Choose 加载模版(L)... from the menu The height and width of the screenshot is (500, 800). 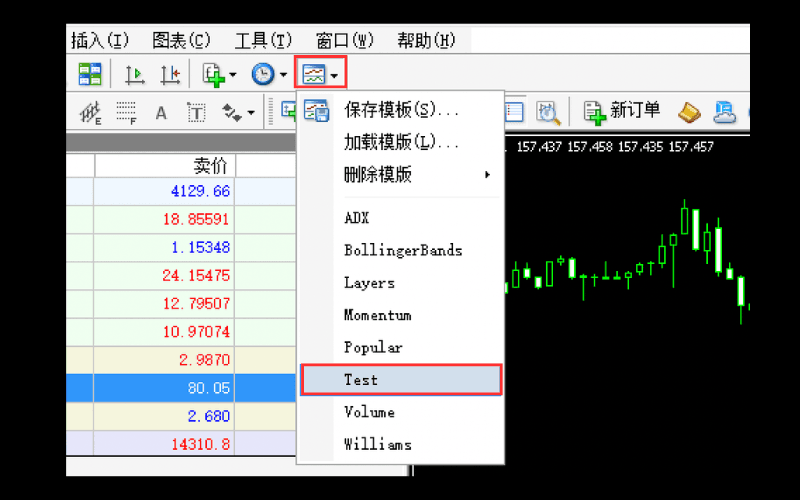click(401, 142)
